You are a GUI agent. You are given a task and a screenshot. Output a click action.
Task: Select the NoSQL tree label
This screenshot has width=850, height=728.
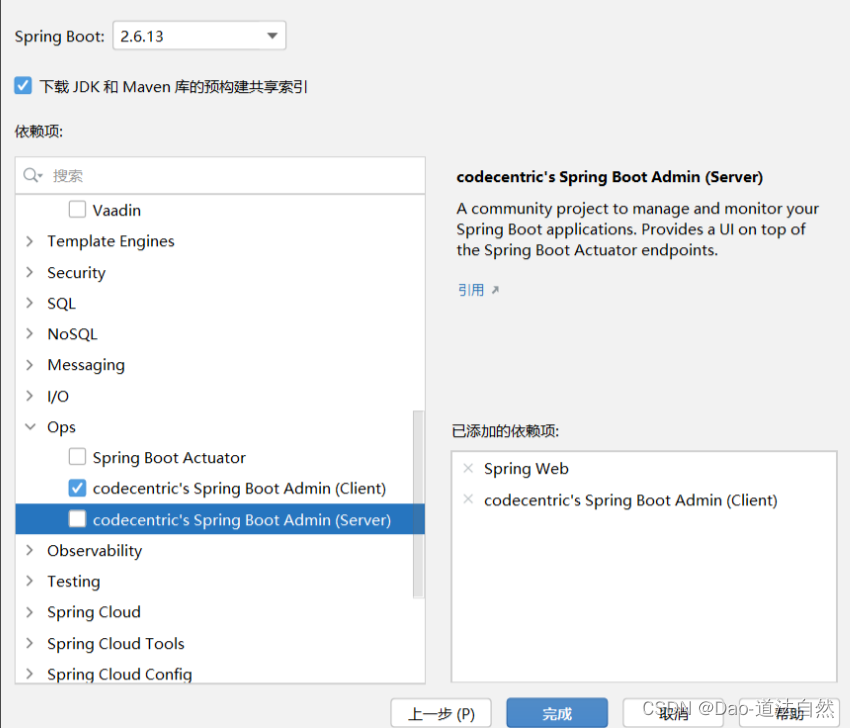click(x=72, y=334)
